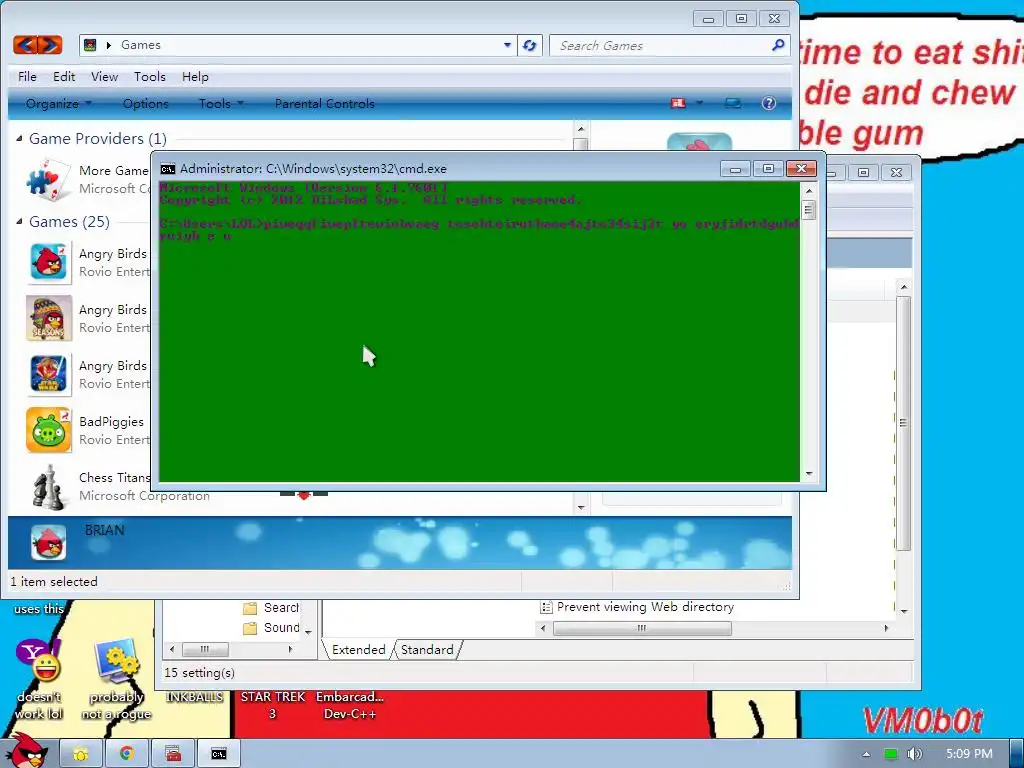The image size is (1024, 768).
Task: Click the BRIAN label in details pane
Action: (x=104, y=530)
